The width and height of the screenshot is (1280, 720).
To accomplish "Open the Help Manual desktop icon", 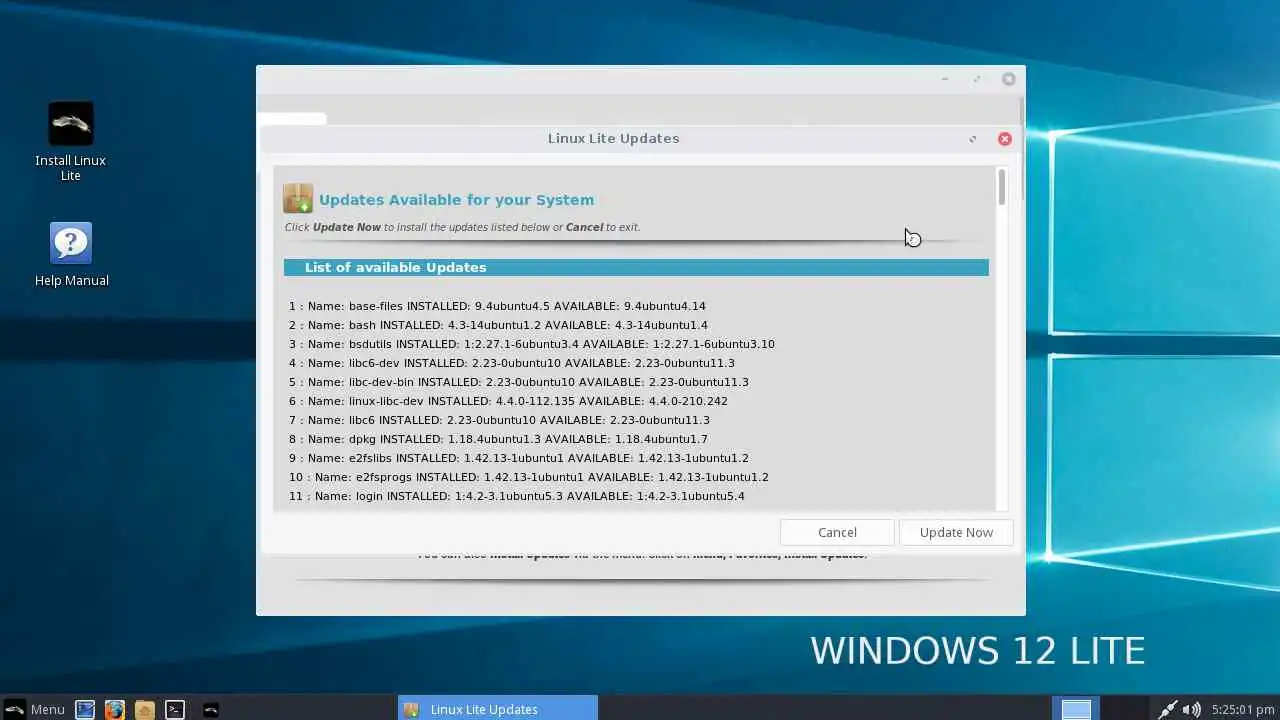I will point(71,255).
